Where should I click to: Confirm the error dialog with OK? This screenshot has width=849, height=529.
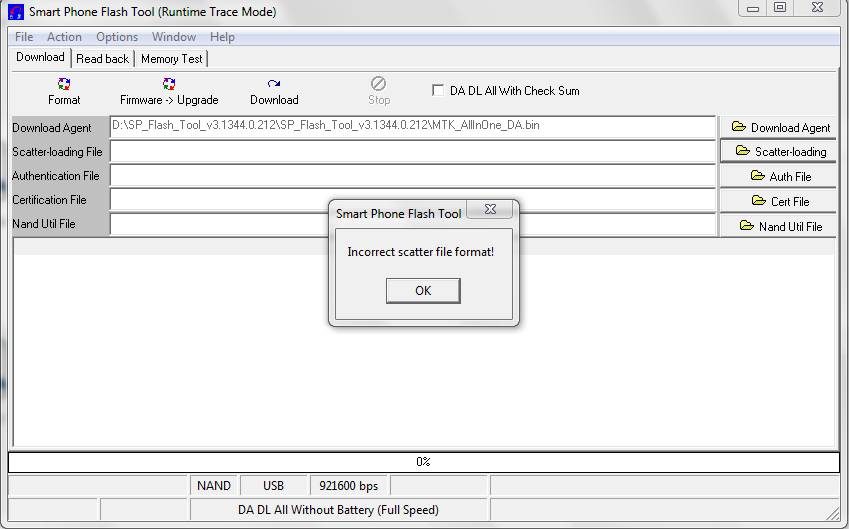423,291
